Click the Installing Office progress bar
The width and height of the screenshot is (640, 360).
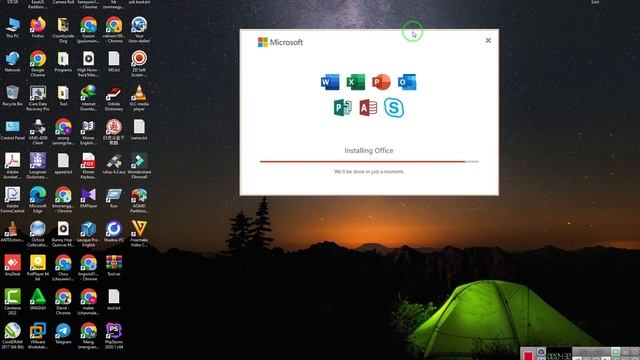click(x=369, y=162)
